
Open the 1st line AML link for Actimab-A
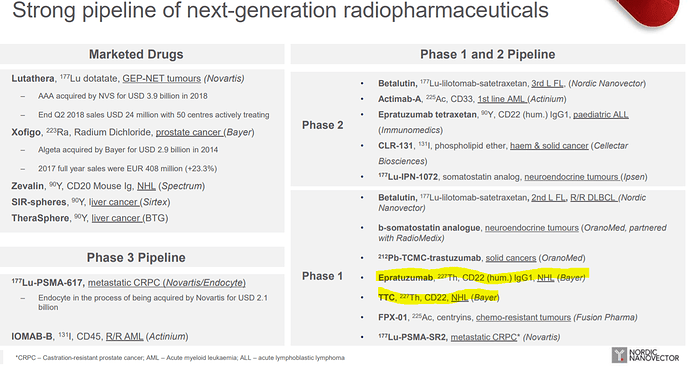502,99
